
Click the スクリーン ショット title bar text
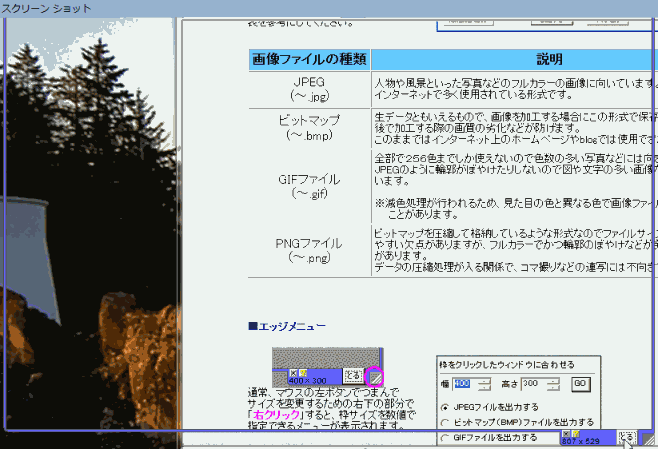click(x=46, y=8)
